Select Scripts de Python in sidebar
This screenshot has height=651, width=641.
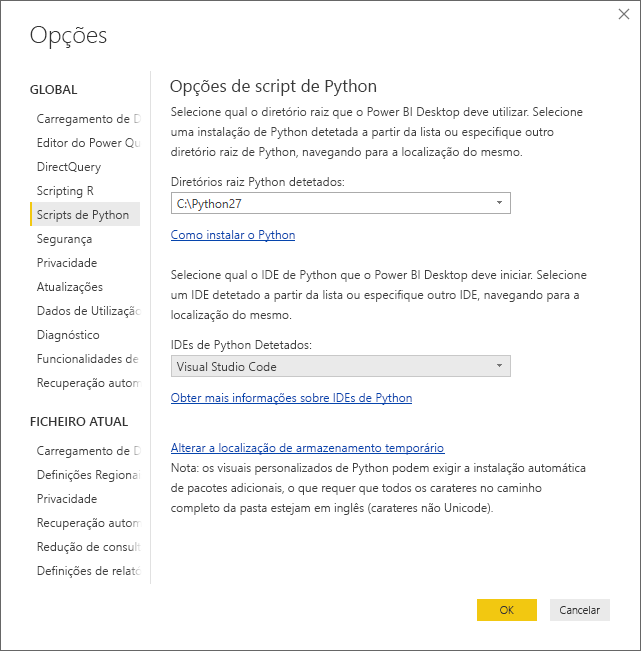pos(85,215)
